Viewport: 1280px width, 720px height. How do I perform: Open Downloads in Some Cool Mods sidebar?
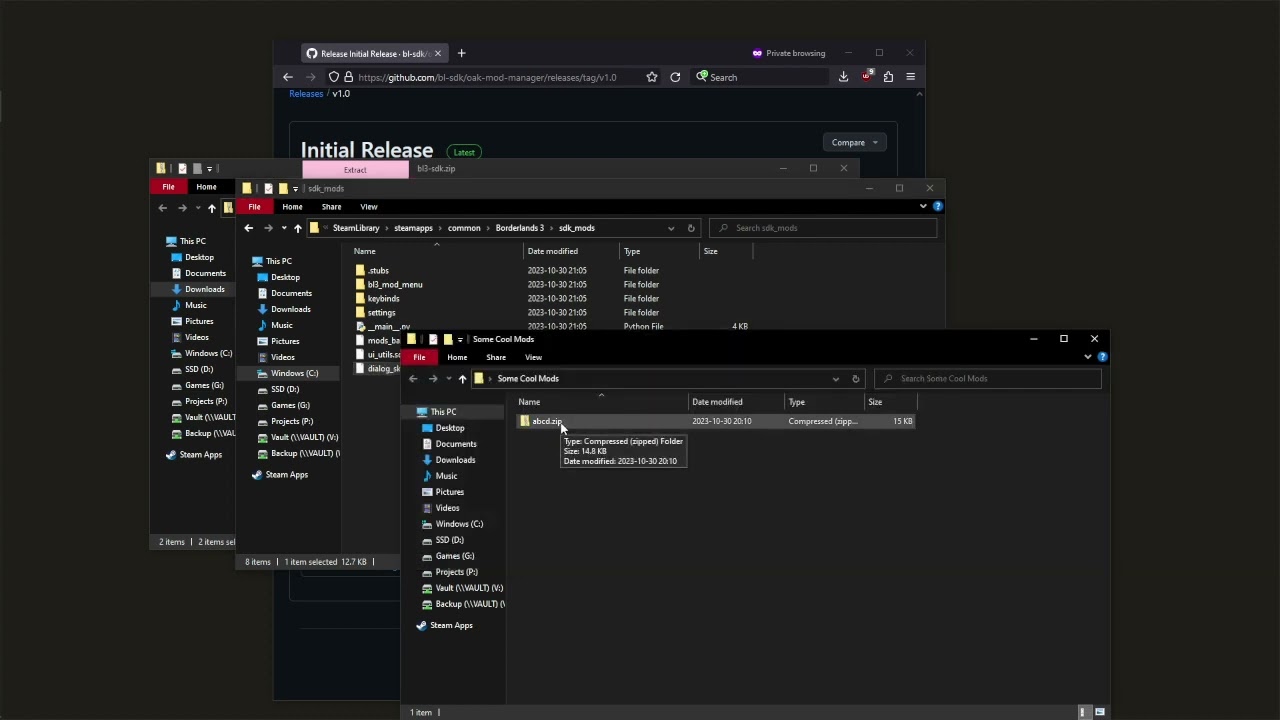coord(455,460)
